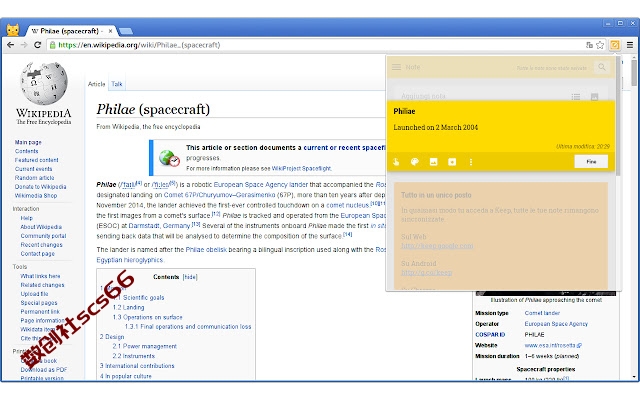Jump to 2.2 Instruments section
The image size is (640, 400).
(x=133, y=356)
